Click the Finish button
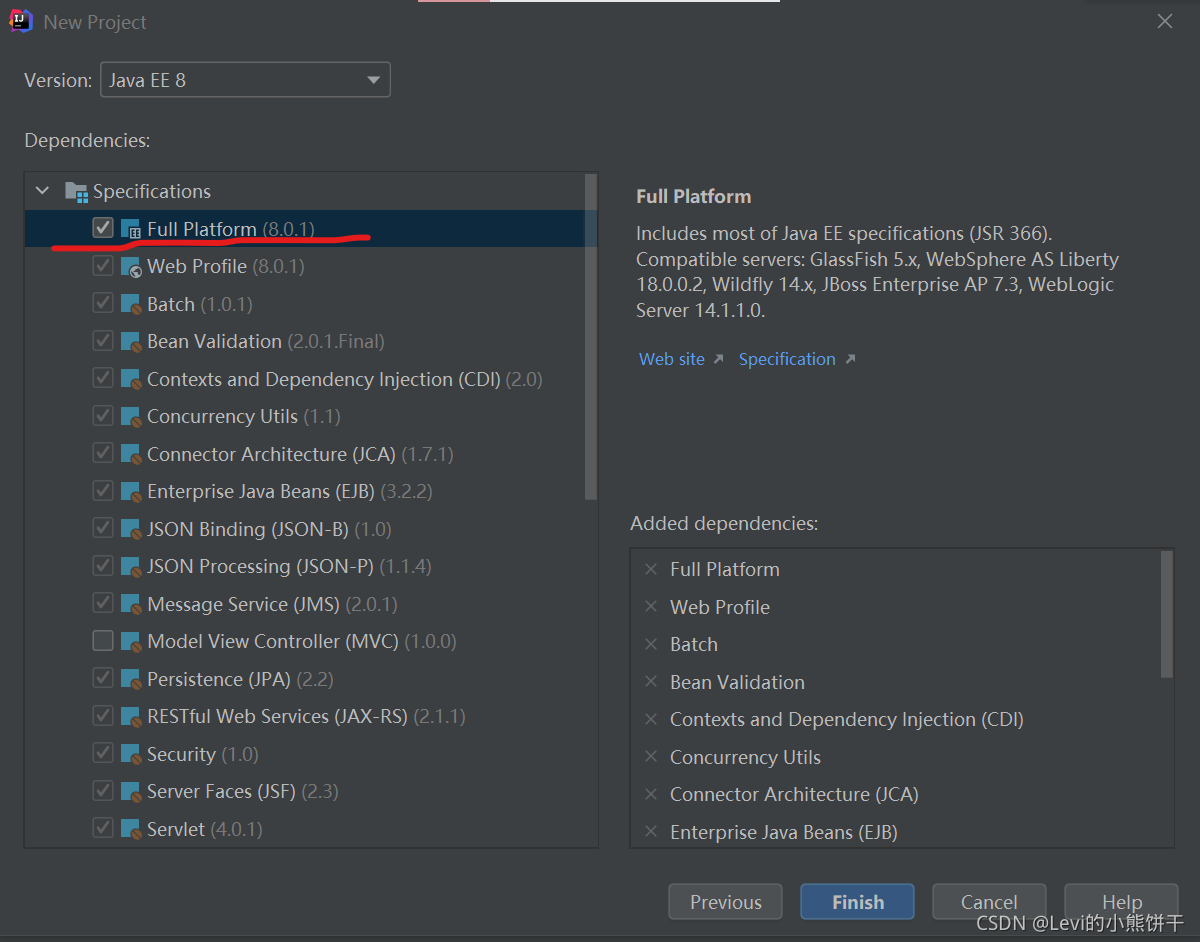This screenshot has width=1200, height=942. (857, 902)
